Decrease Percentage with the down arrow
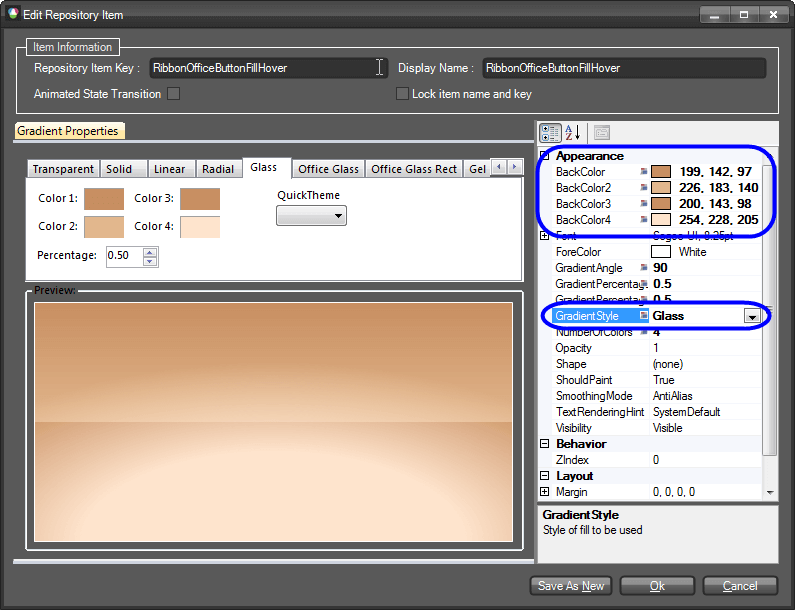 pyautogui.click(x=150, y=261)
